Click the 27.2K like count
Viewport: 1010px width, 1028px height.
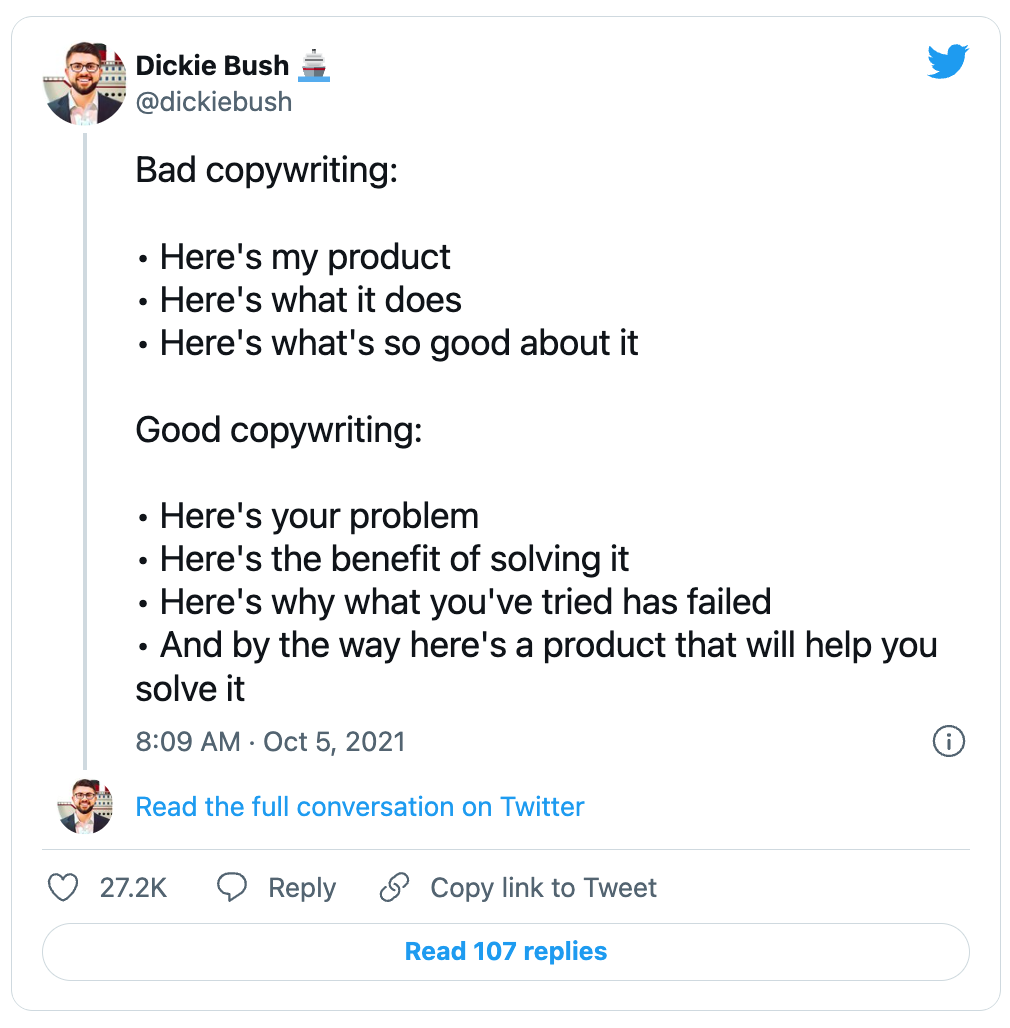tap(133, 888)
